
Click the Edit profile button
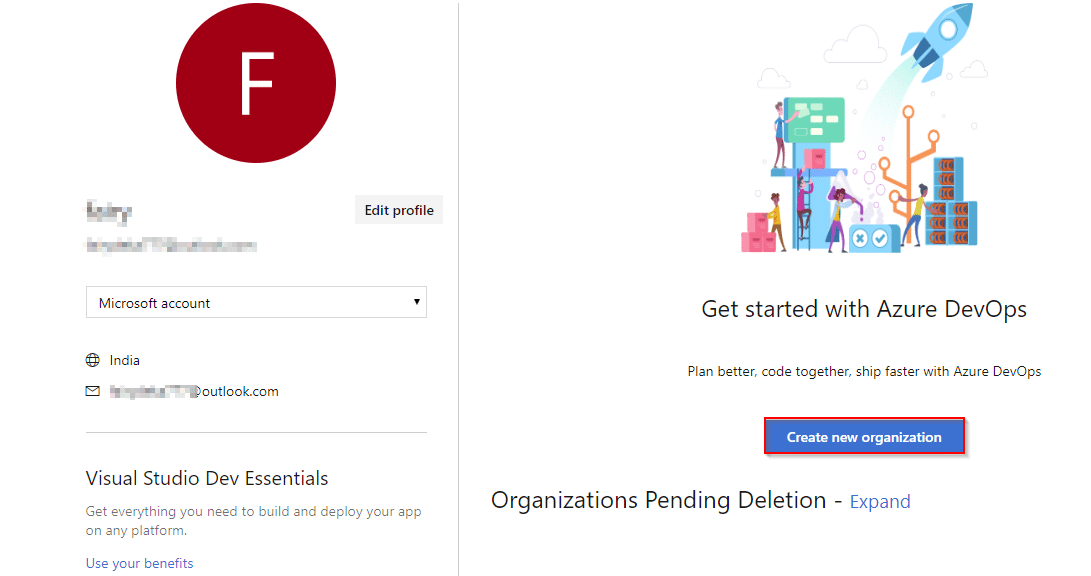[x=399, y=210]
